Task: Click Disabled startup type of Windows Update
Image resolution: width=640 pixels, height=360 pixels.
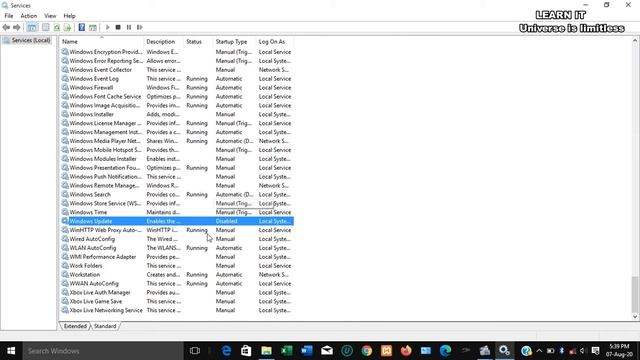Action: (x=227, y=221)
